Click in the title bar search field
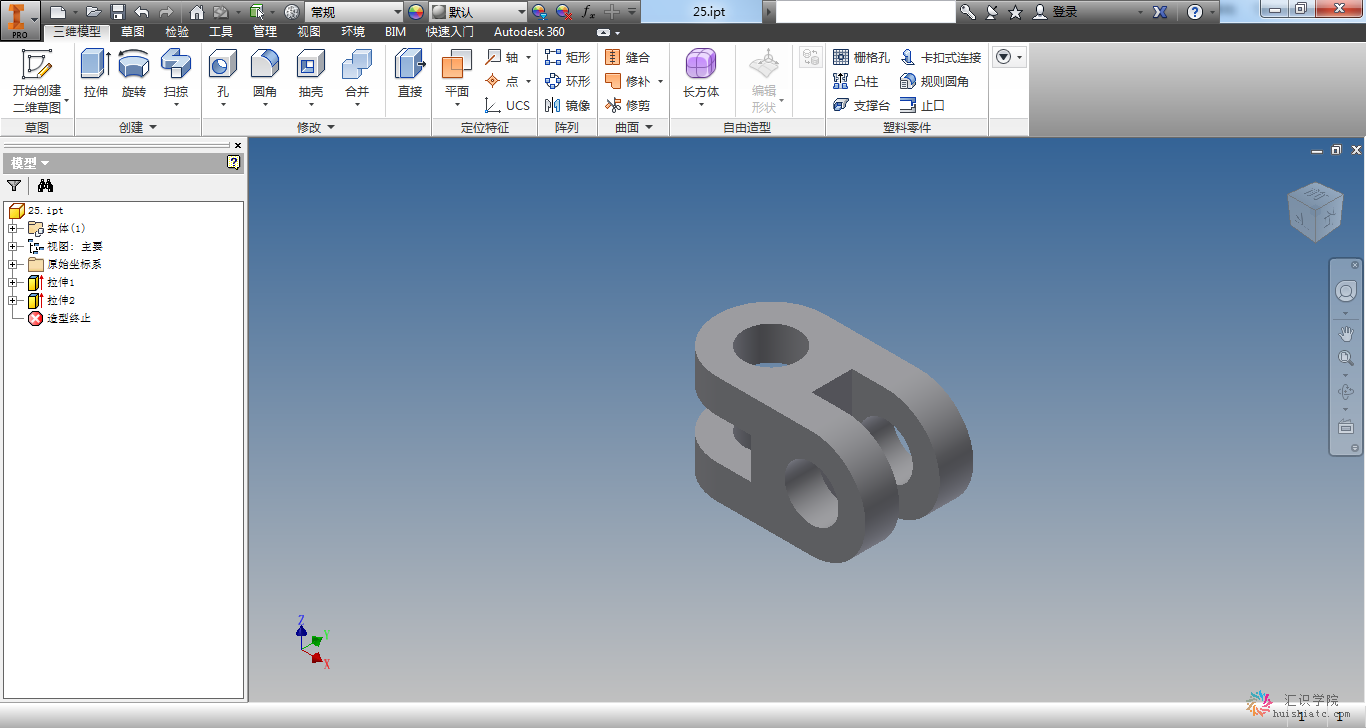The image size is (1366, 728). [x=866, y=12]
